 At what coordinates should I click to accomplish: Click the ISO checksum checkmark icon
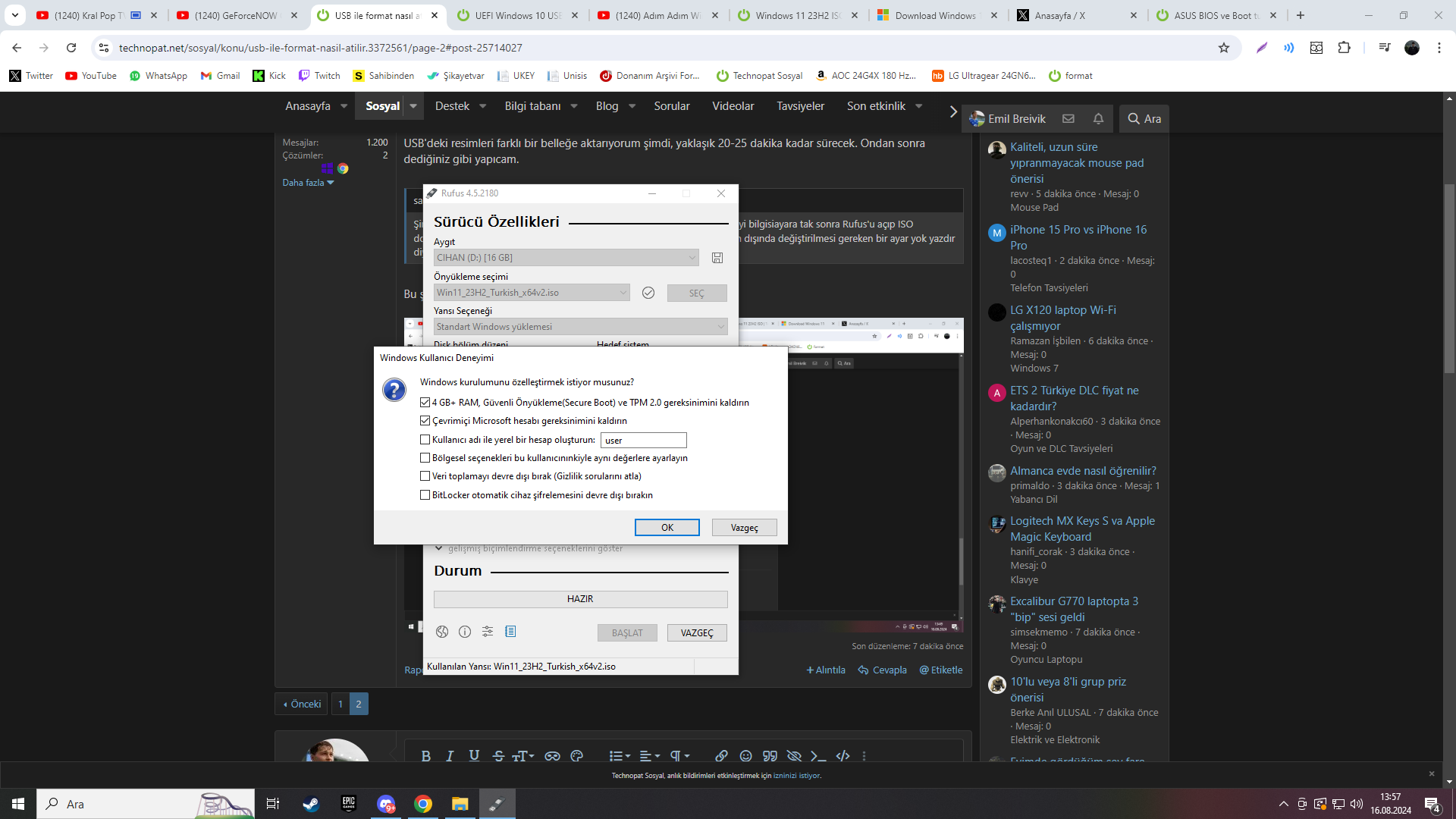pyautogui.click(x=648, y=293)
